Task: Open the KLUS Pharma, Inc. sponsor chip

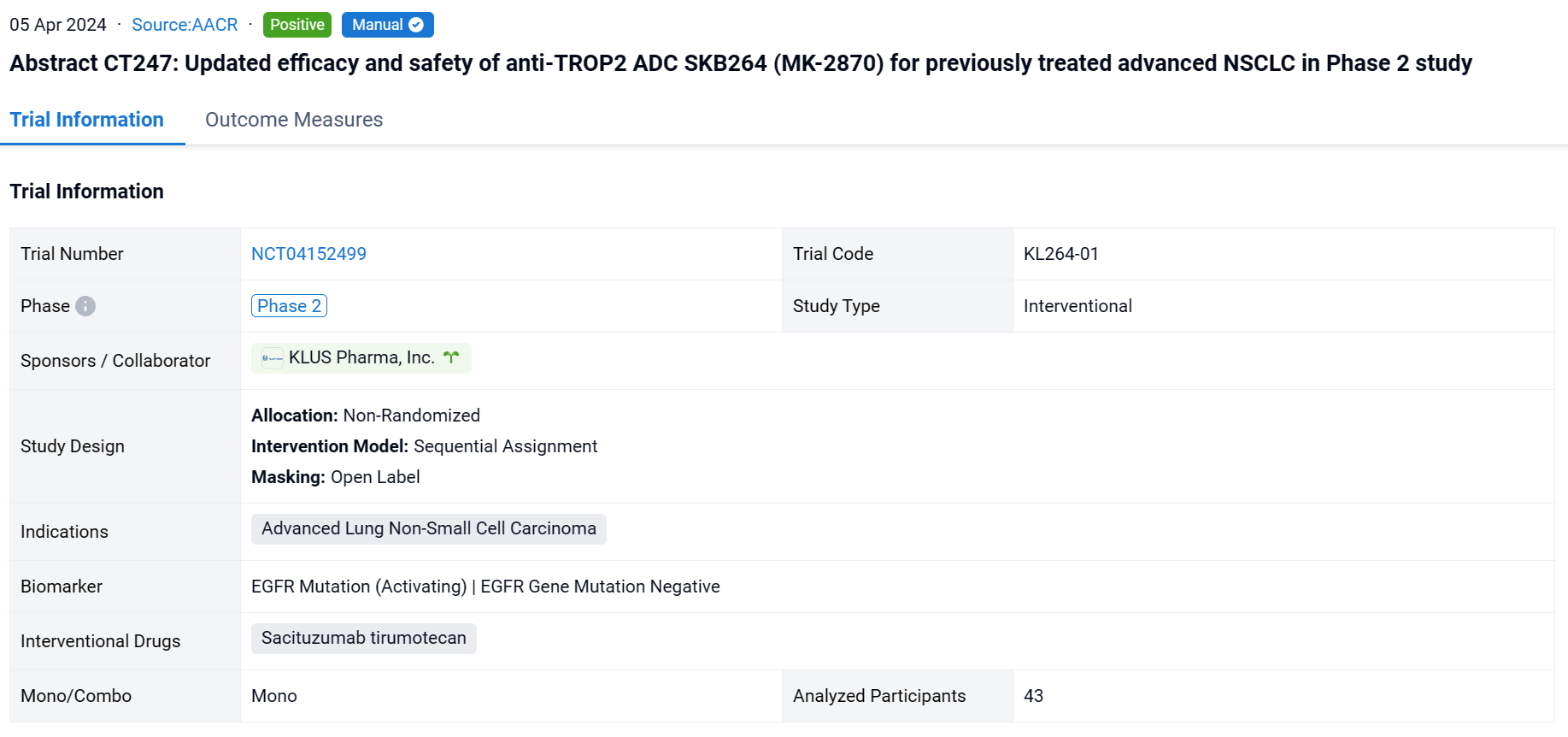Action: click(x=361, y=358)
